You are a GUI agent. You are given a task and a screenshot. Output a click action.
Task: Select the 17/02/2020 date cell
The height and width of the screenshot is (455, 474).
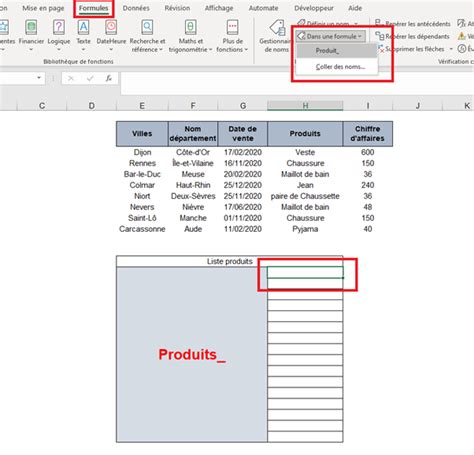(243, 152)
